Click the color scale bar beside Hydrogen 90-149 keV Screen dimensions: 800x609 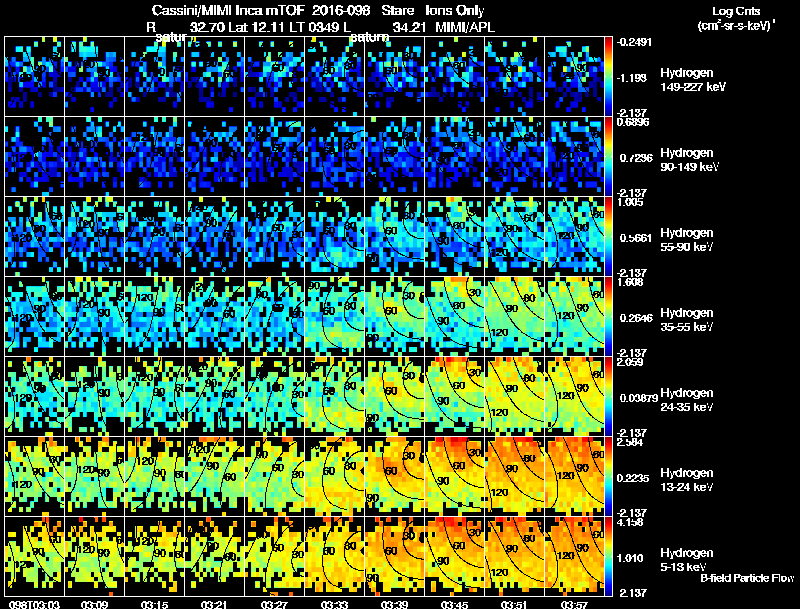(608, 157)
